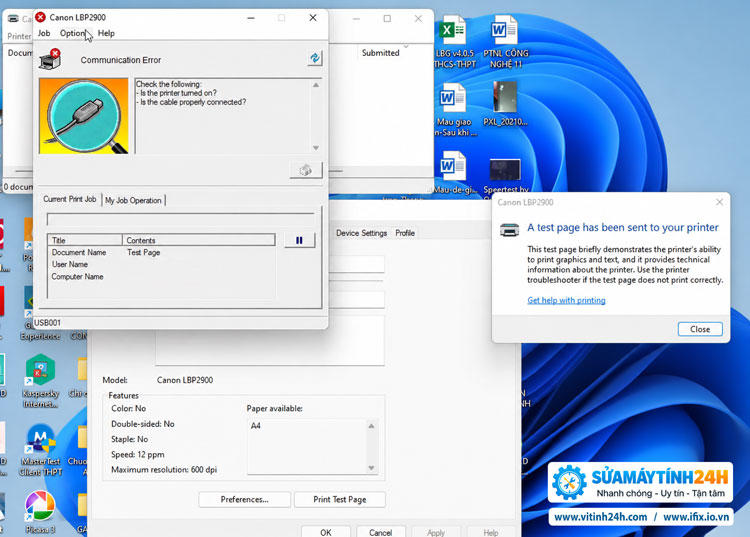Open the Job menu in the Canon LBP2900 status window
This screenshot has height=537, width=750.
coord(44,33)
